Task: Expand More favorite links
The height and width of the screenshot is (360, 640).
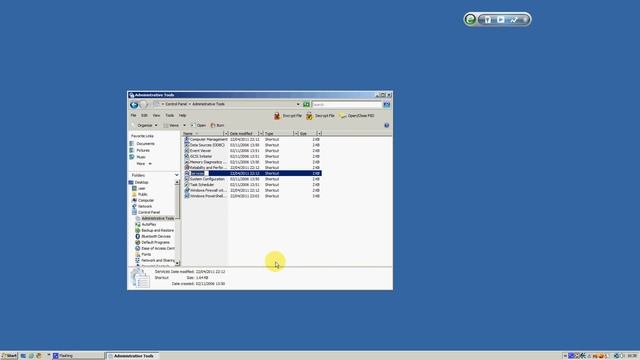Action: (x=144, y=164)
